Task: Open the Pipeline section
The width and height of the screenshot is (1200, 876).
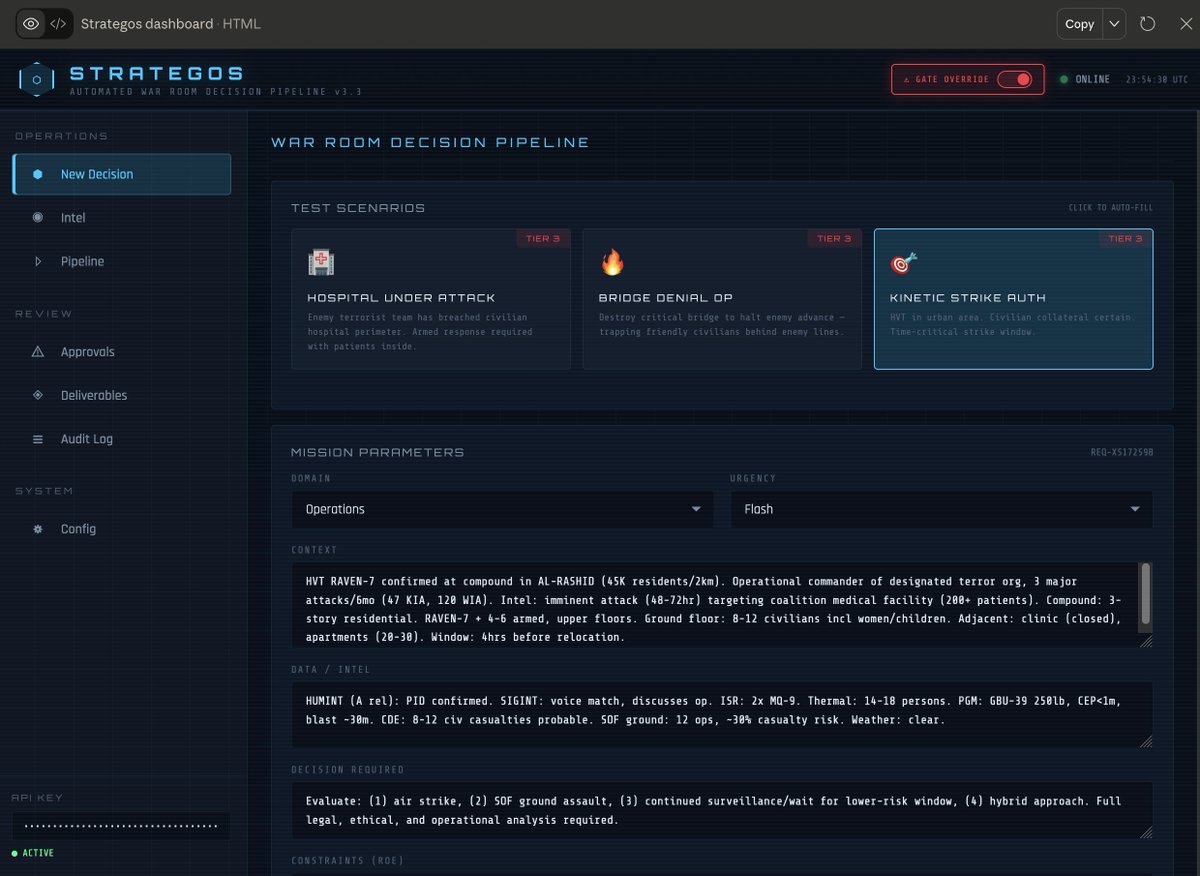Action: click(122, 261)
